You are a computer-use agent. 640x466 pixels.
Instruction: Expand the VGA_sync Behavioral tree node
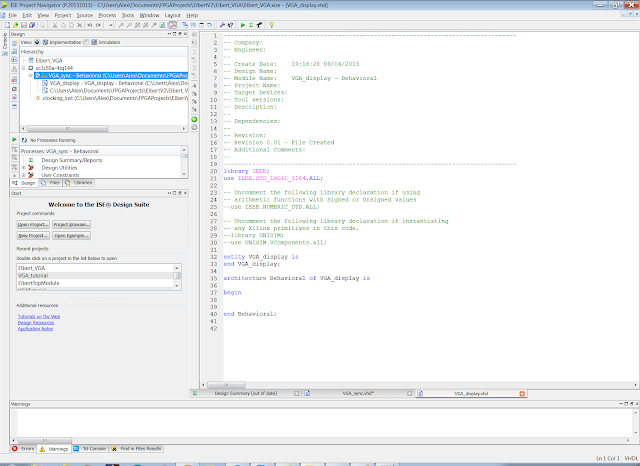click(31, 75)
